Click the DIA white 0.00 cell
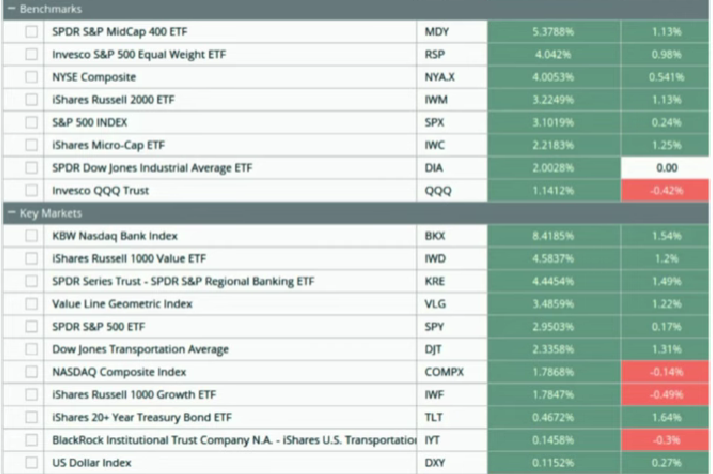Screen dimensions: 713x474 point(664,168)
